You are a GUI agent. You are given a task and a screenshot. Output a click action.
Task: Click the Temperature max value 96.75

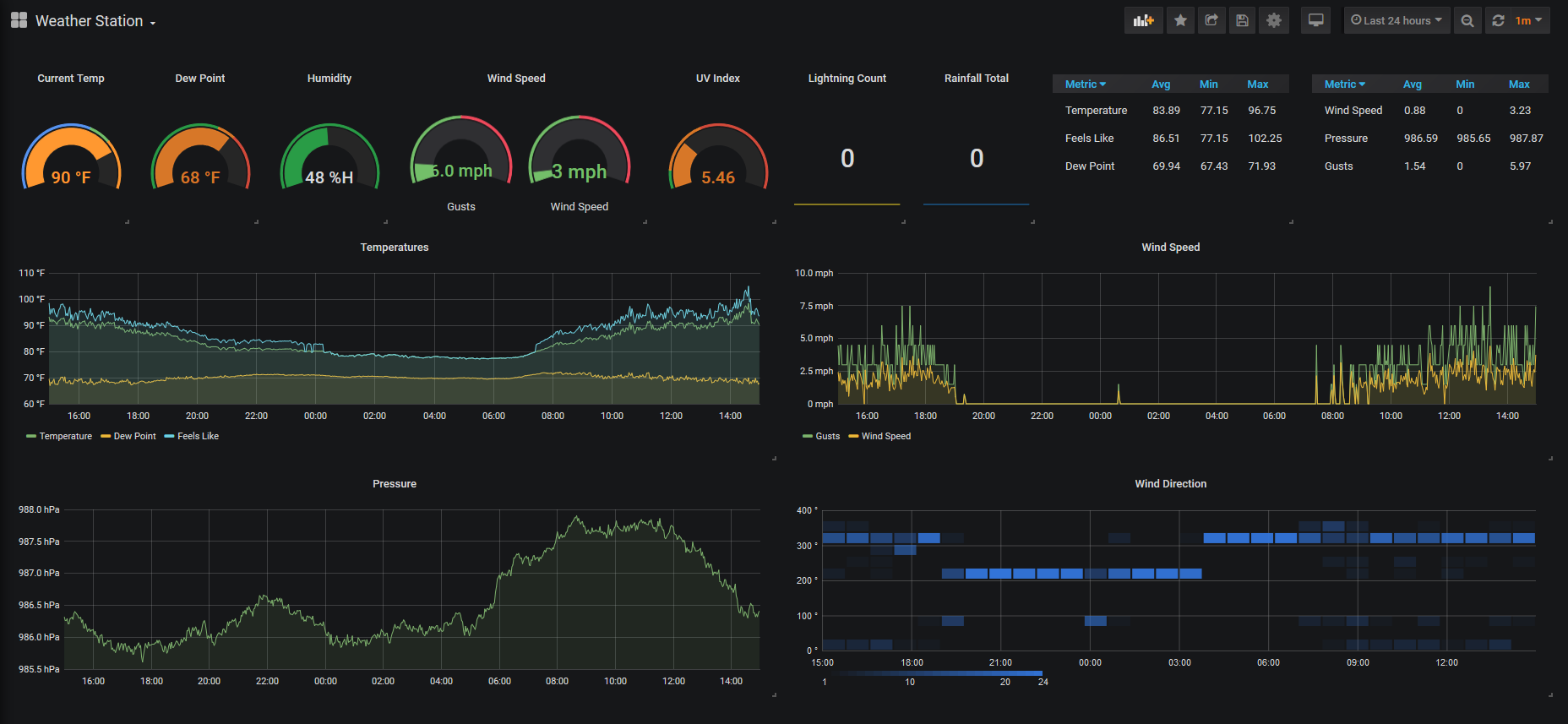pyautogui.click(x=1262, y=111)
